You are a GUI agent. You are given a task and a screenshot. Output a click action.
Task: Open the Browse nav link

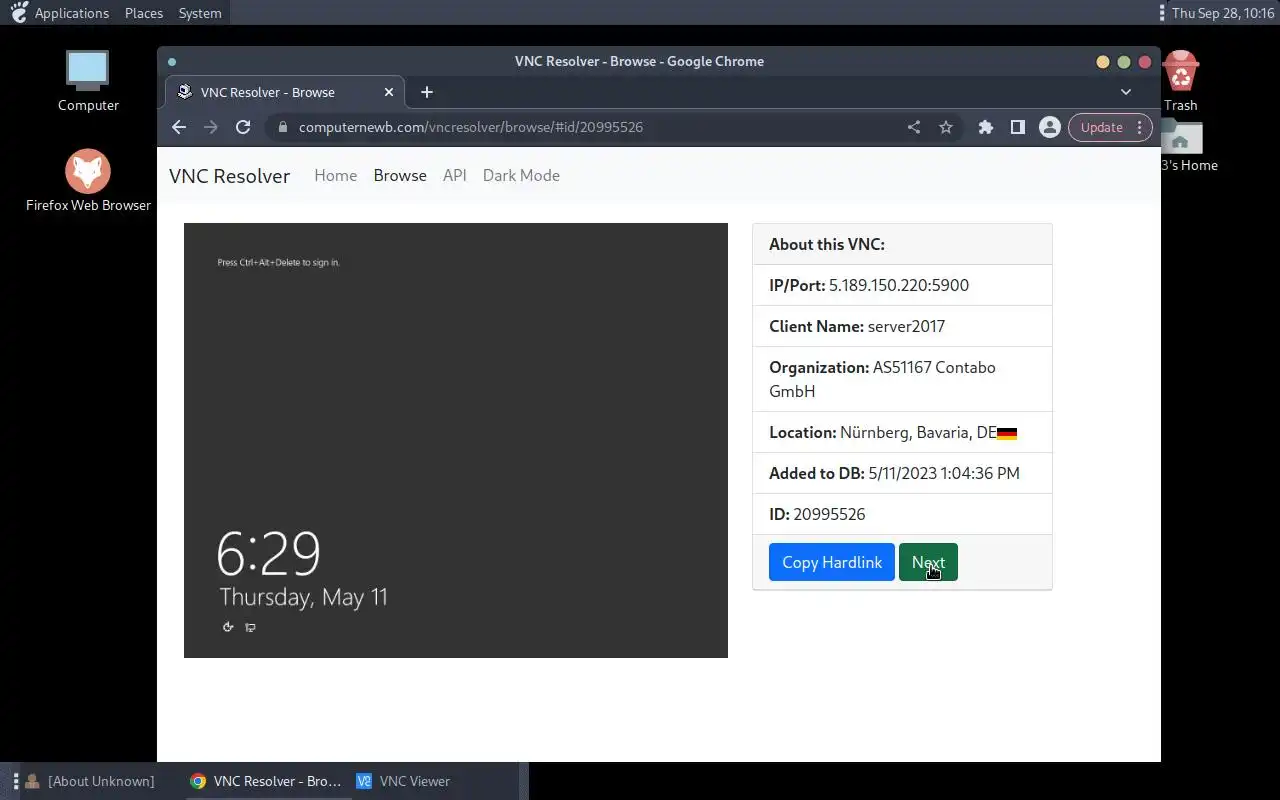tap(400, 175)
